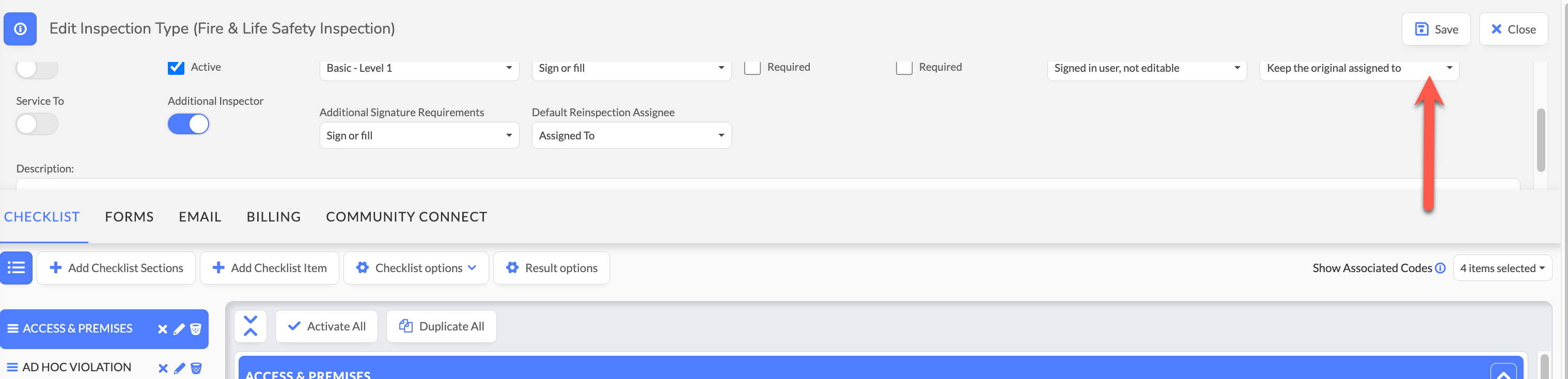Open the Checklist options dropdown
Screen dimensions: 1568x379
tap(416, 267)
